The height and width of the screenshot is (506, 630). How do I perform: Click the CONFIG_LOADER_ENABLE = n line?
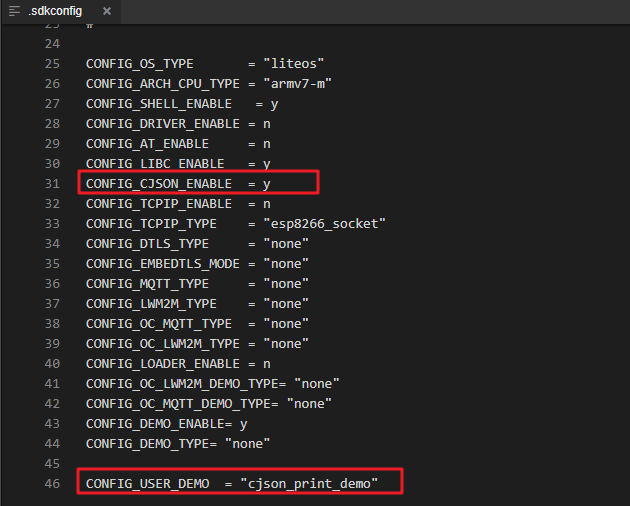coord(178,364)
